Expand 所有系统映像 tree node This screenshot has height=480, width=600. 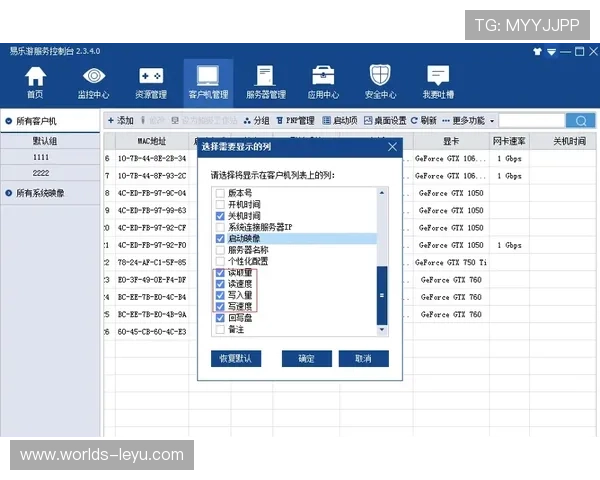(8, 193)
